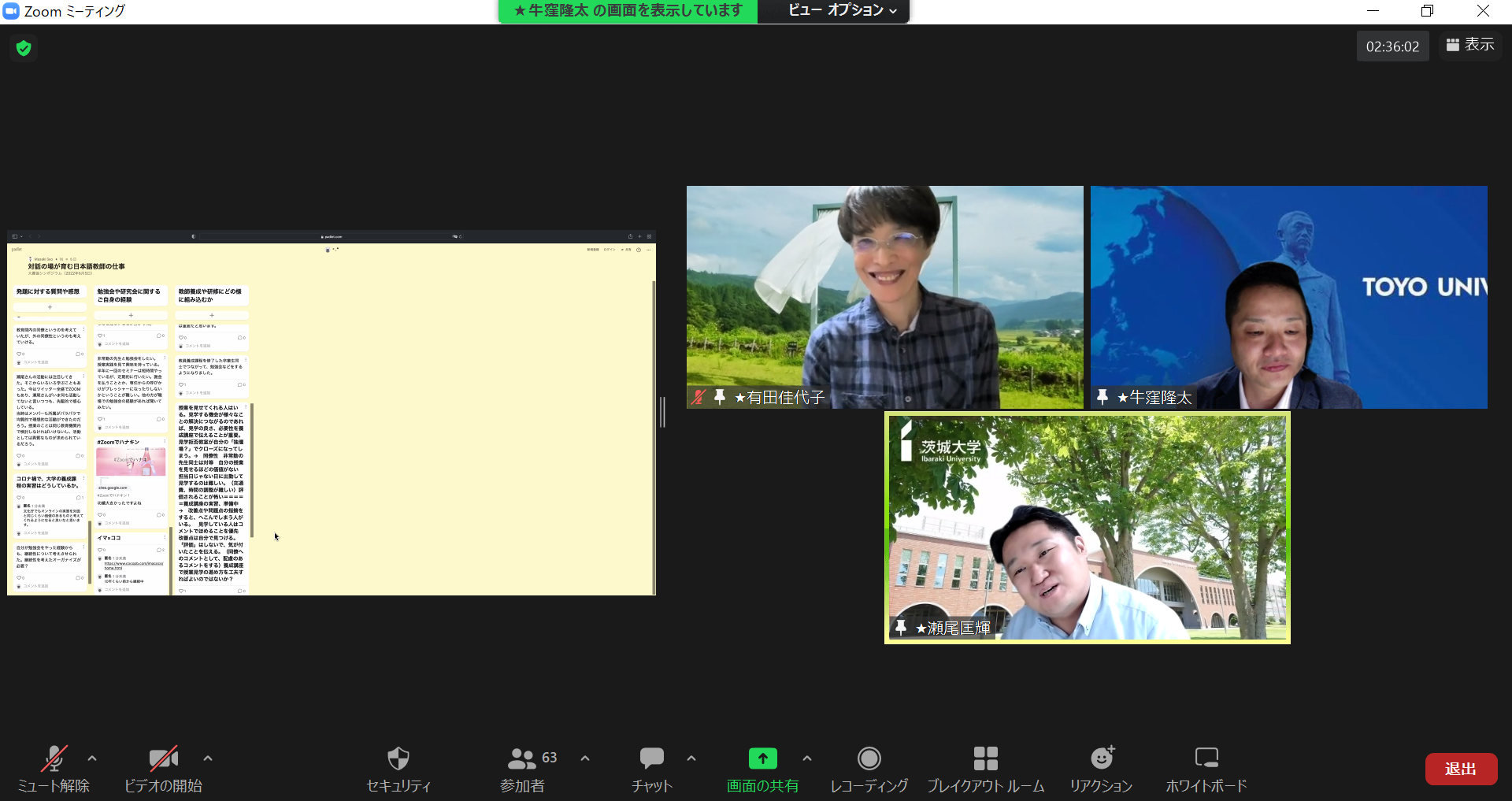1512x801 pixels.
Task: Open the Participants panel
Action: (x=522, y=759)
